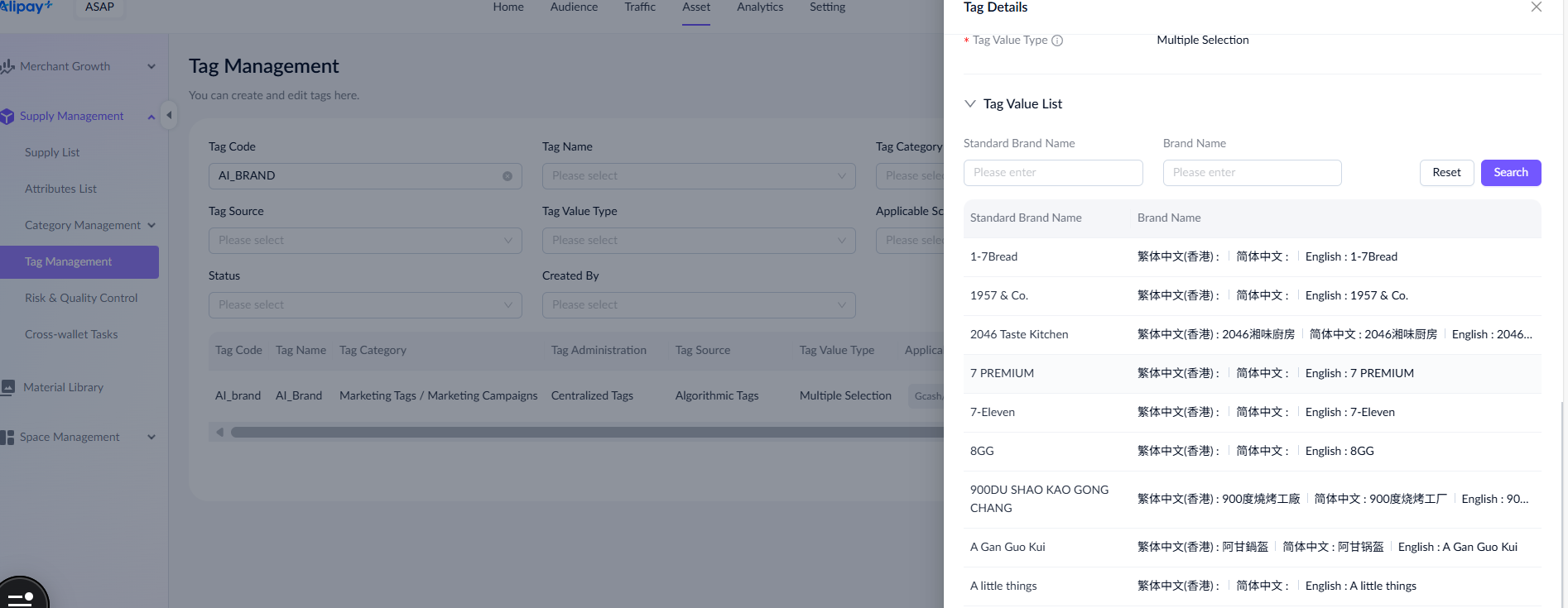The width and height of the screenshot is (1568, 608).
Task: Focus the Standard Brand Name input
Action: point(1053,173)
